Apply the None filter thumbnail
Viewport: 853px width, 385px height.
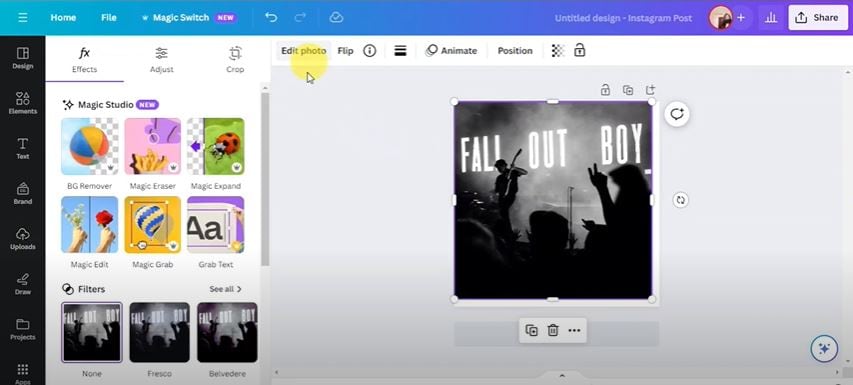92,332
